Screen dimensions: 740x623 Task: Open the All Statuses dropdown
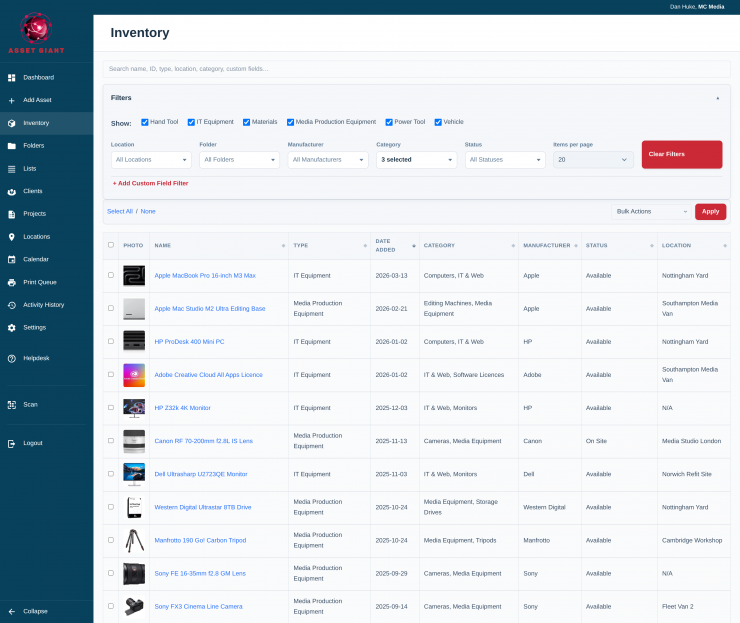[x=505, y=160]
